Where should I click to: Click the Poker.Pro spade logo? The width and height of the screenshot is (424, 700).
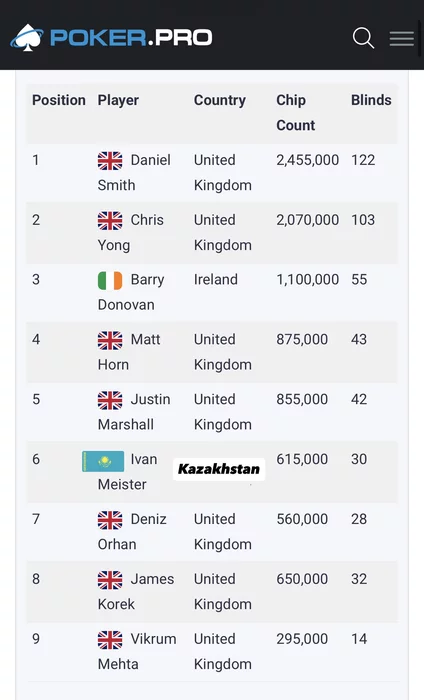[x=27, y=38]
